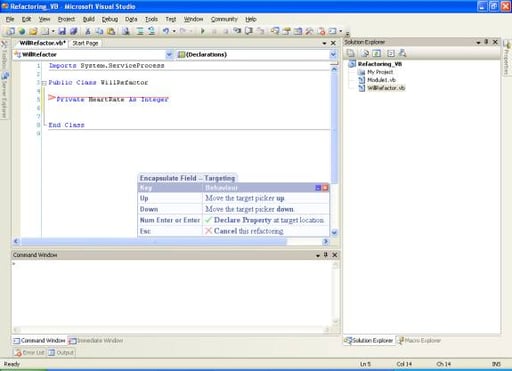Image resolution: width=512 pixels, height=371 pixels.
Task: Click the Copy toolbar icon
Action: 99,31
